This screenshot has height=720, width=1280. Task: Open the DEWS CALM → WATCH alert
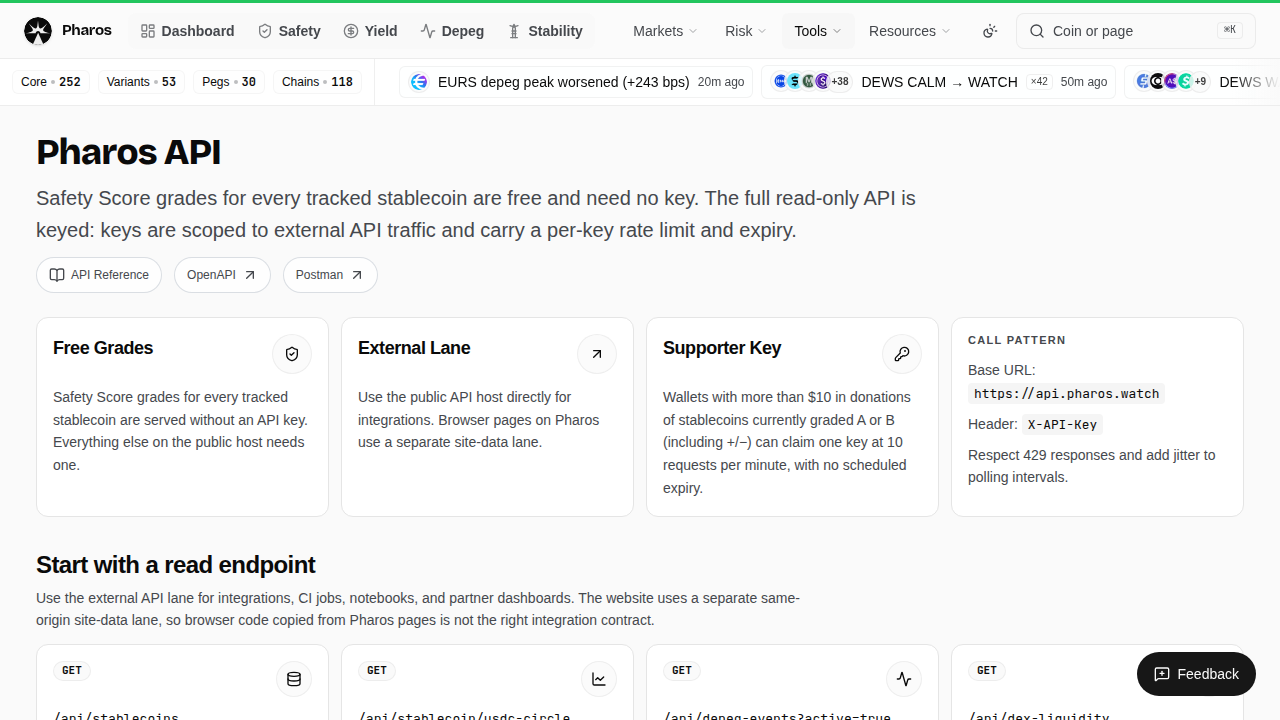(938, 82)
